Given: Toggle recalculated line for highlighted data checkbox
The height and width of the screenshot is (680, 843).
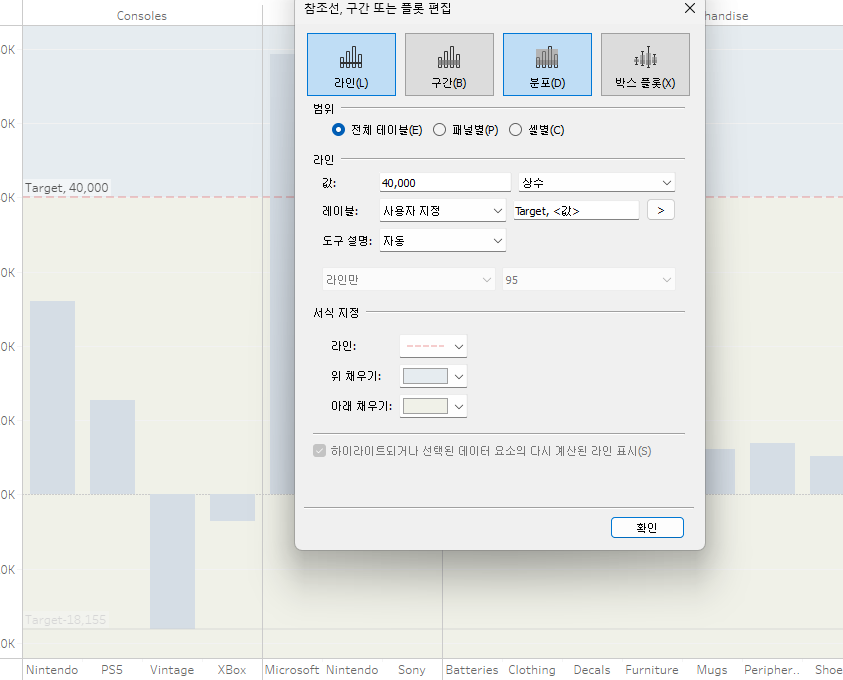Looking at the screenshot, I should [319, 450].
